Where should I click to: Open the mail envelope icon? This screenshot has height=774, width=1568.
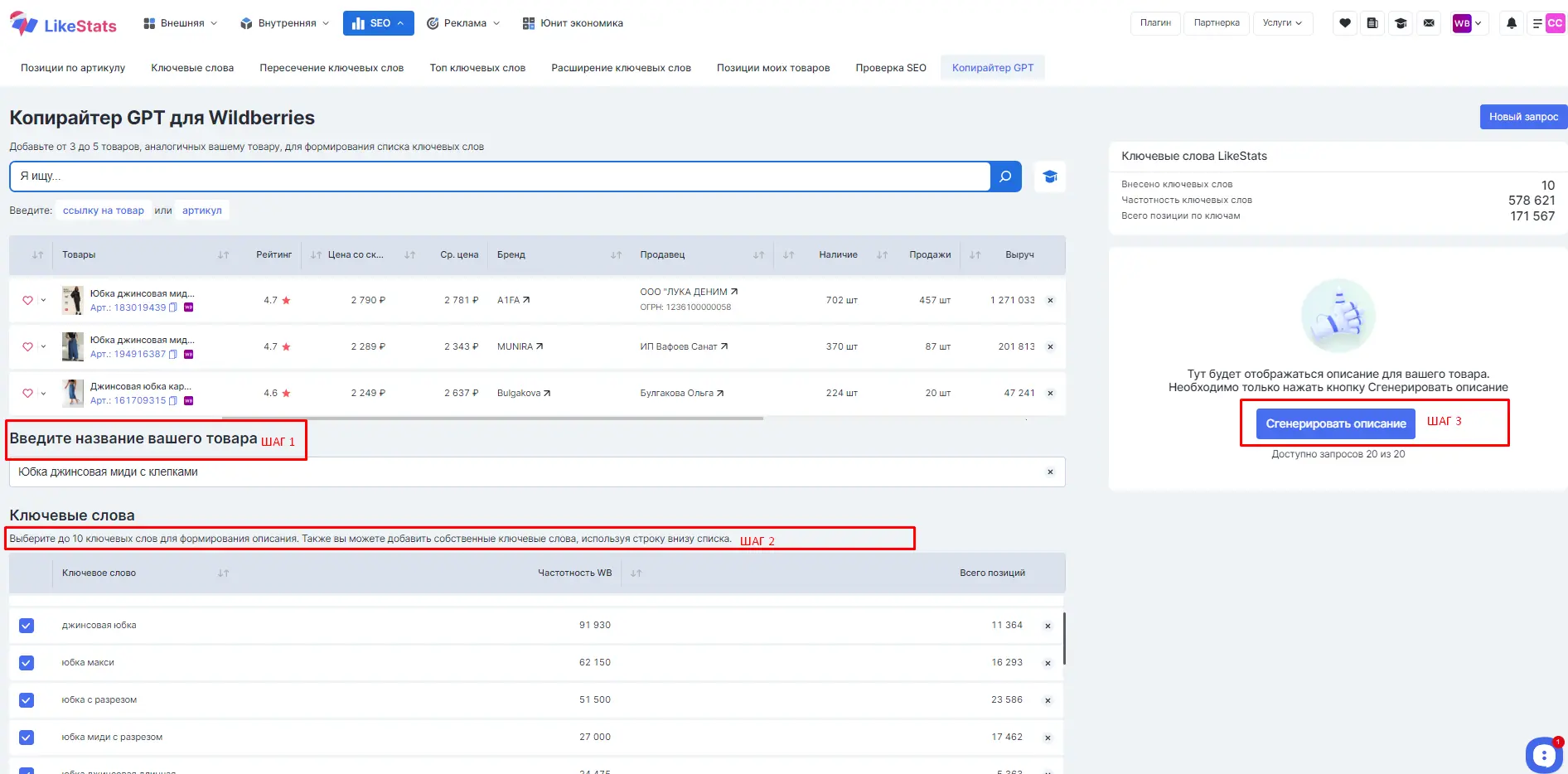tap(1429, 23)
